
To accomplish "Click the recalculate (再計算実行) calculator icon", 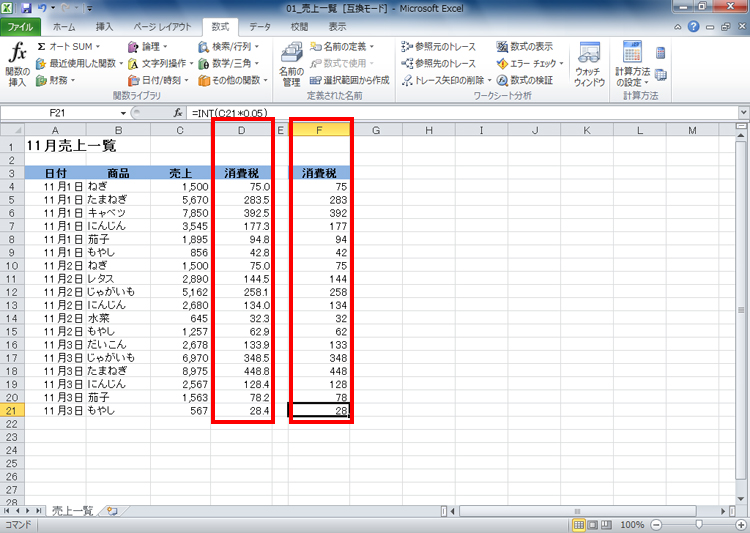I will [661, 53].
